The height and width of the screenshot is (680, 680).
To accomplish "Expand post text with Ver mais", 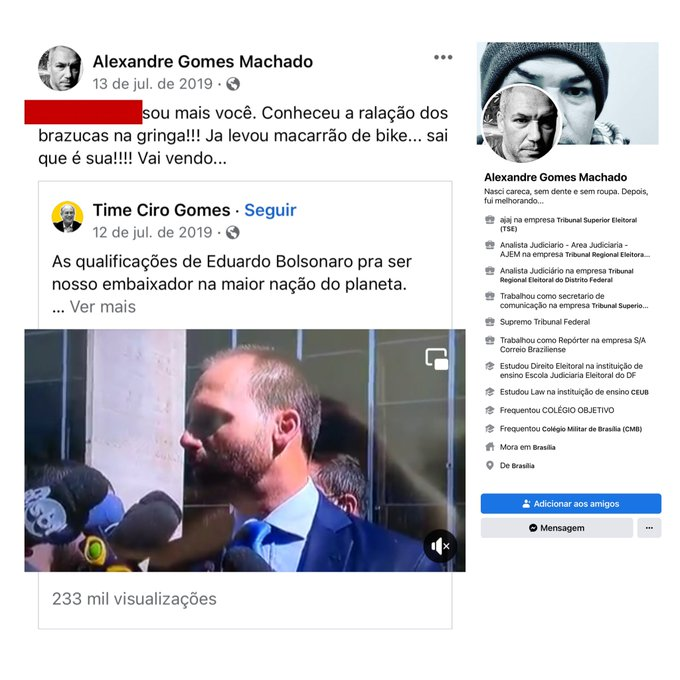I will click(x=103, y=307).
